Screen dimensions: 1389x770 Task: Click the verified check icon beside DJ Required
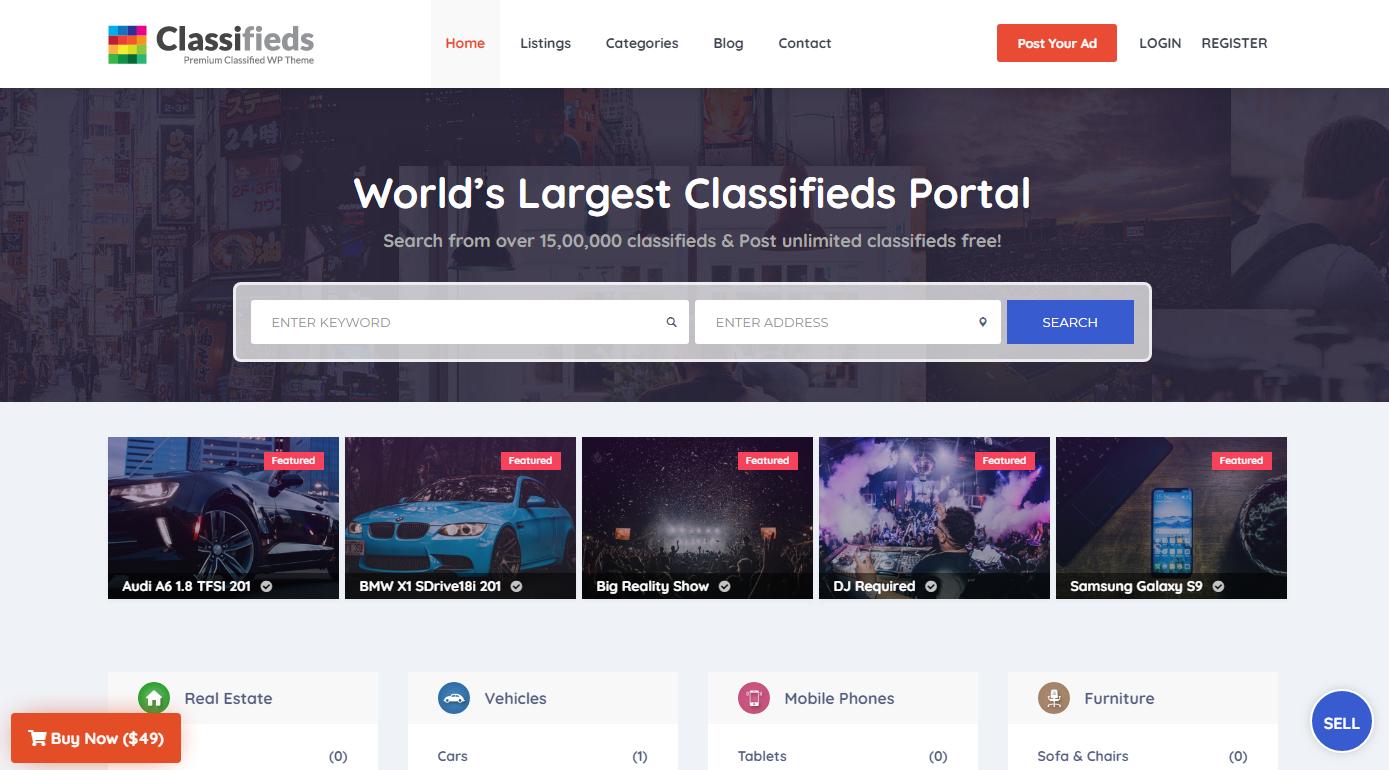click(x=931, y=586)
